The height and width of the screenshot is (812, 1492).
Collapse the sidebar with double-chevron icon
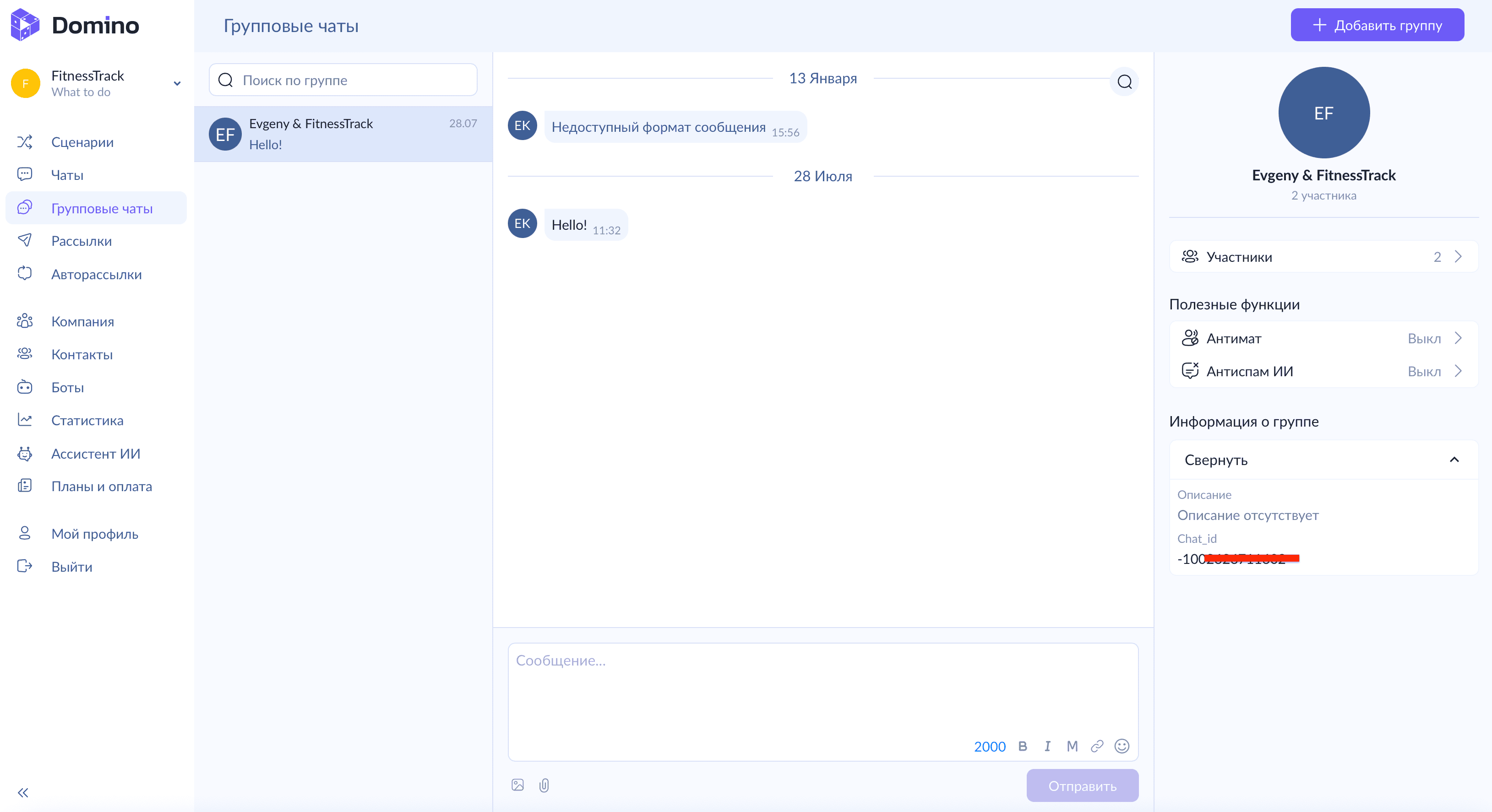pos(23,792)
